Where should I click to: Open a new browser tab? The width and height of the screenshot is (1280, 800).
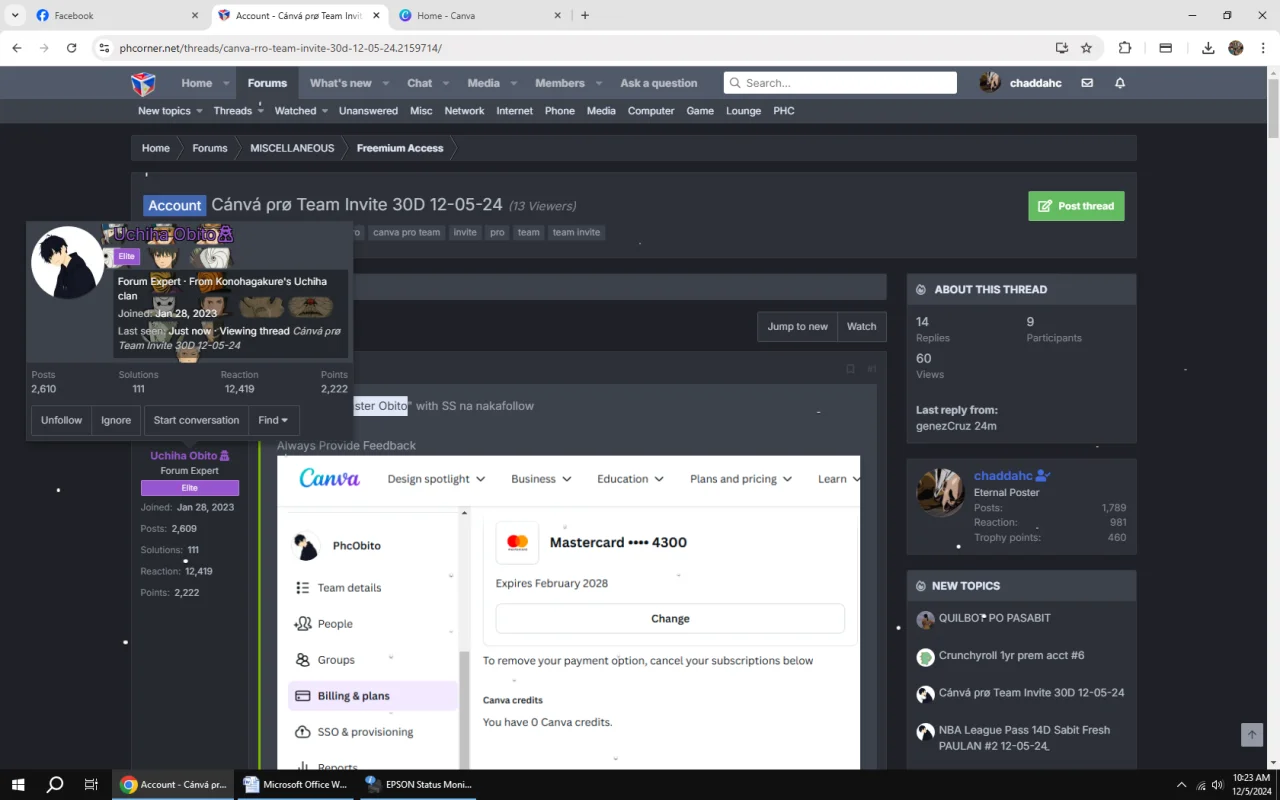(x=585, y=15)
